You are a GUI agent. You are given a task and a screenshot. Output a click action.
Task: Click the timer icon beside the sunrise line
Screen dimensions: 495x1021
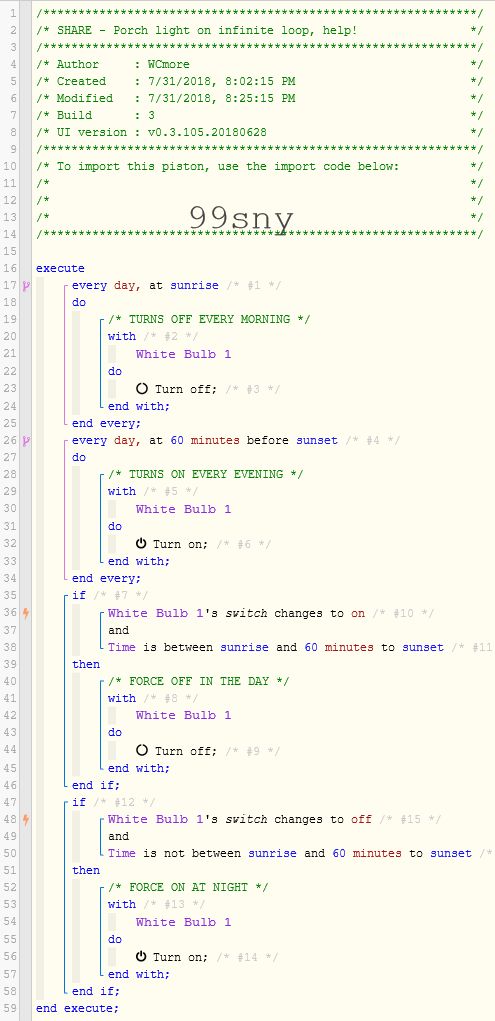coord(26,285)
